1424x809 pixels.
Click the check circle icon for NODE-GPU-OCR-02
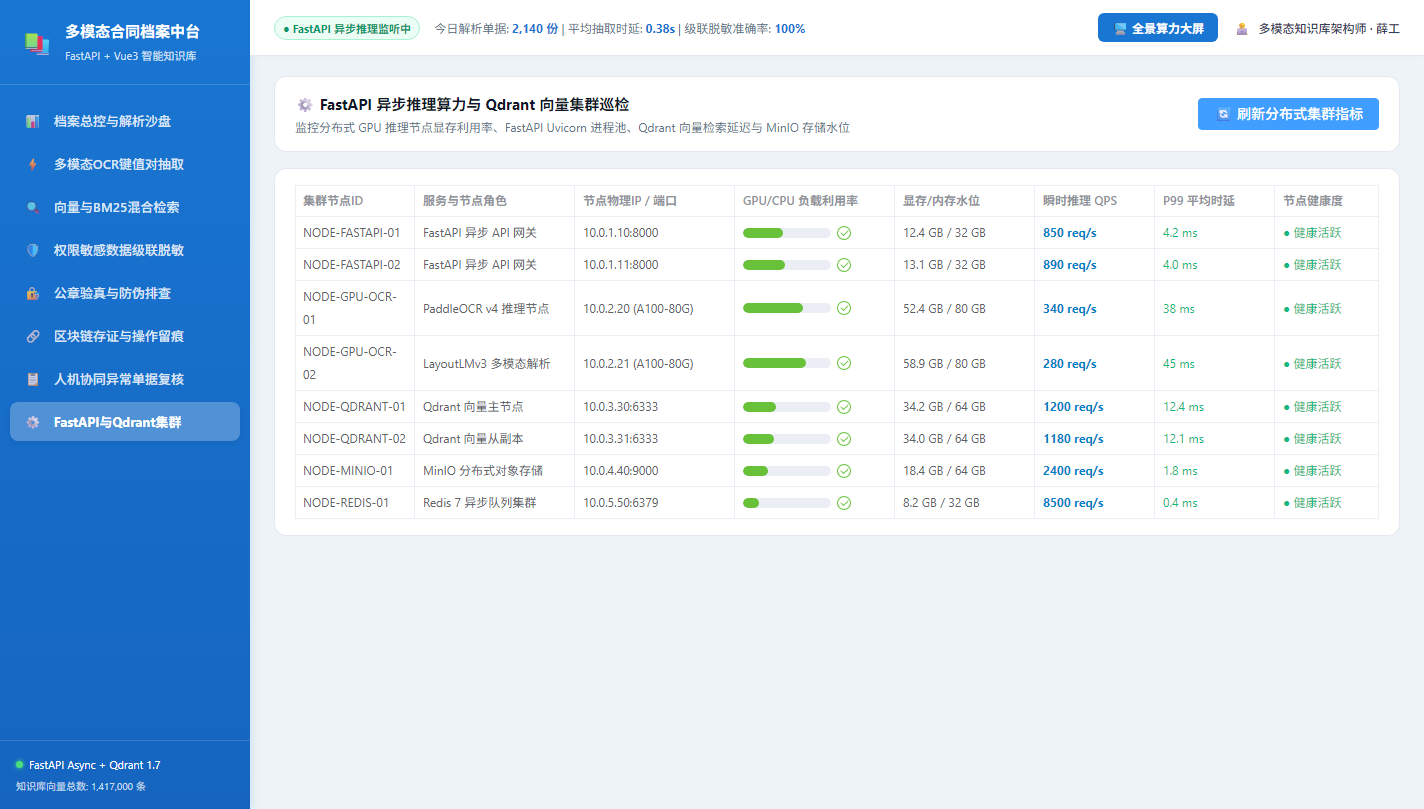(844, 363)
